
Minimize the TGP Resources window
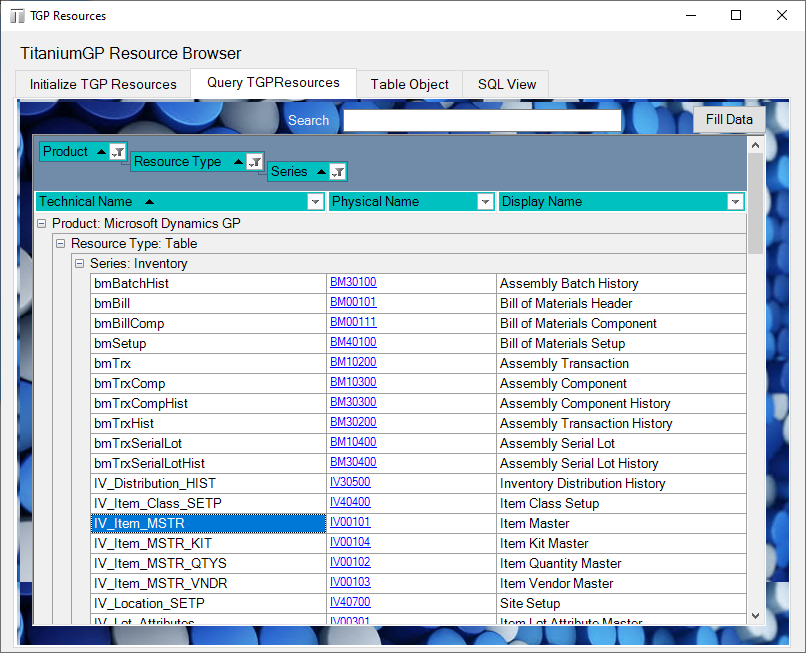[x=691, y=15]
